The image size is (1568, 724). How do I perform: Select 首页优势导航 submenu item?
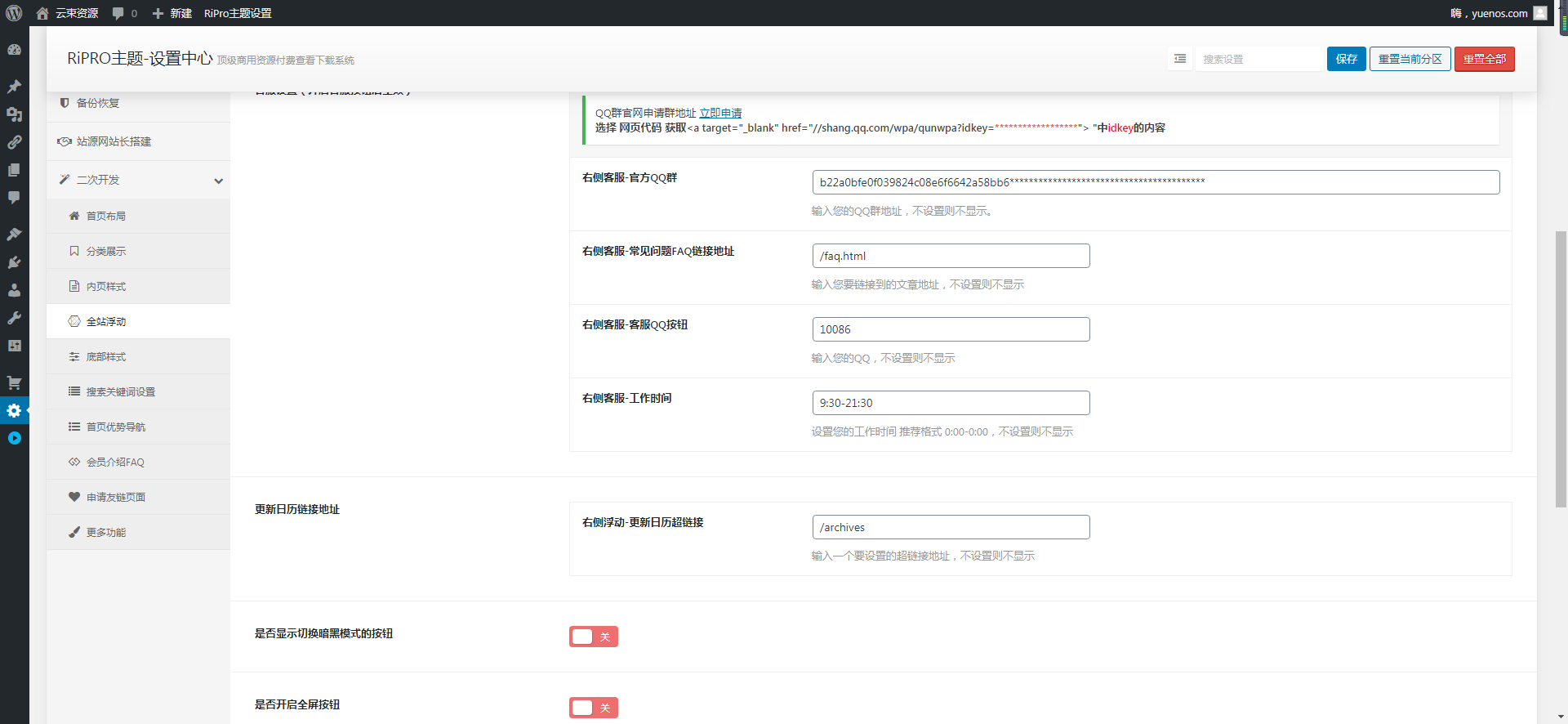(138, 427)
